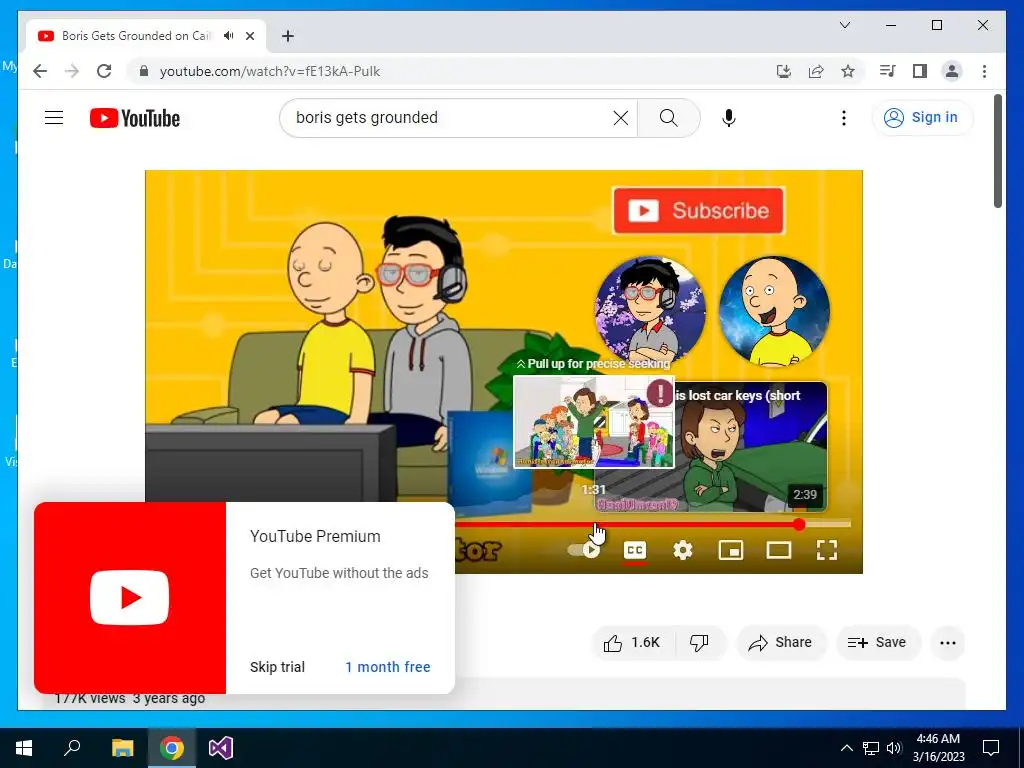The image size is (1024, 768).
Task: Mute the tab via speaker icon
Action: point(229,36)
